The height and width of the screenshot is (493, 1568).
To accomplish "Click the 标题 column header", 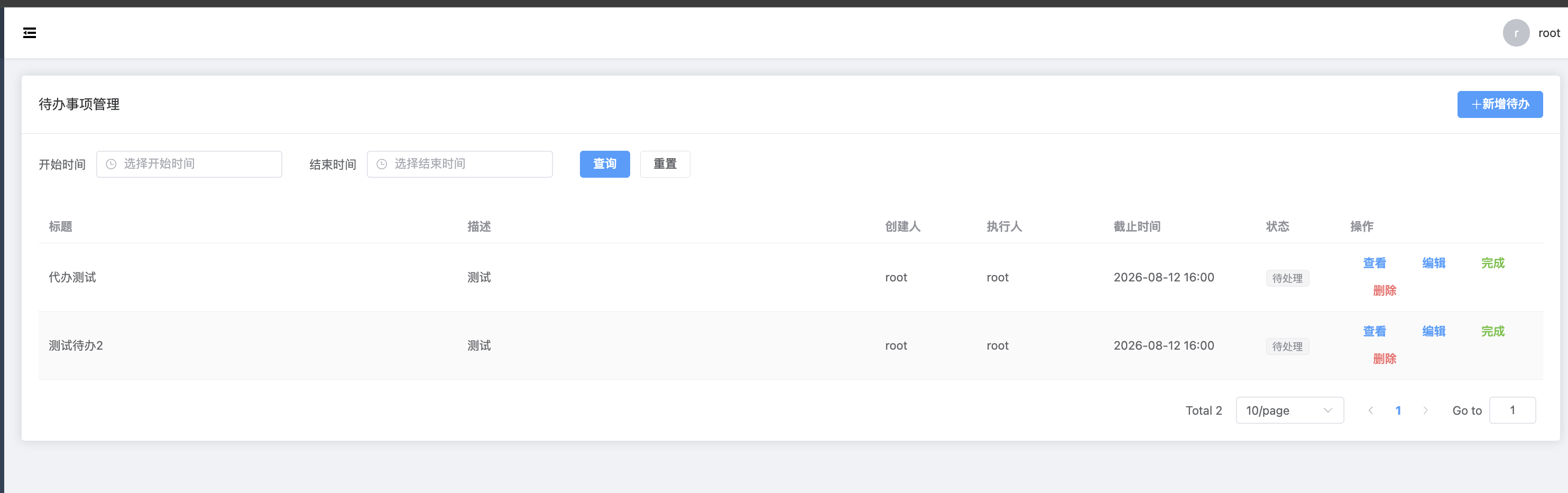I will (x=60, y=227).
